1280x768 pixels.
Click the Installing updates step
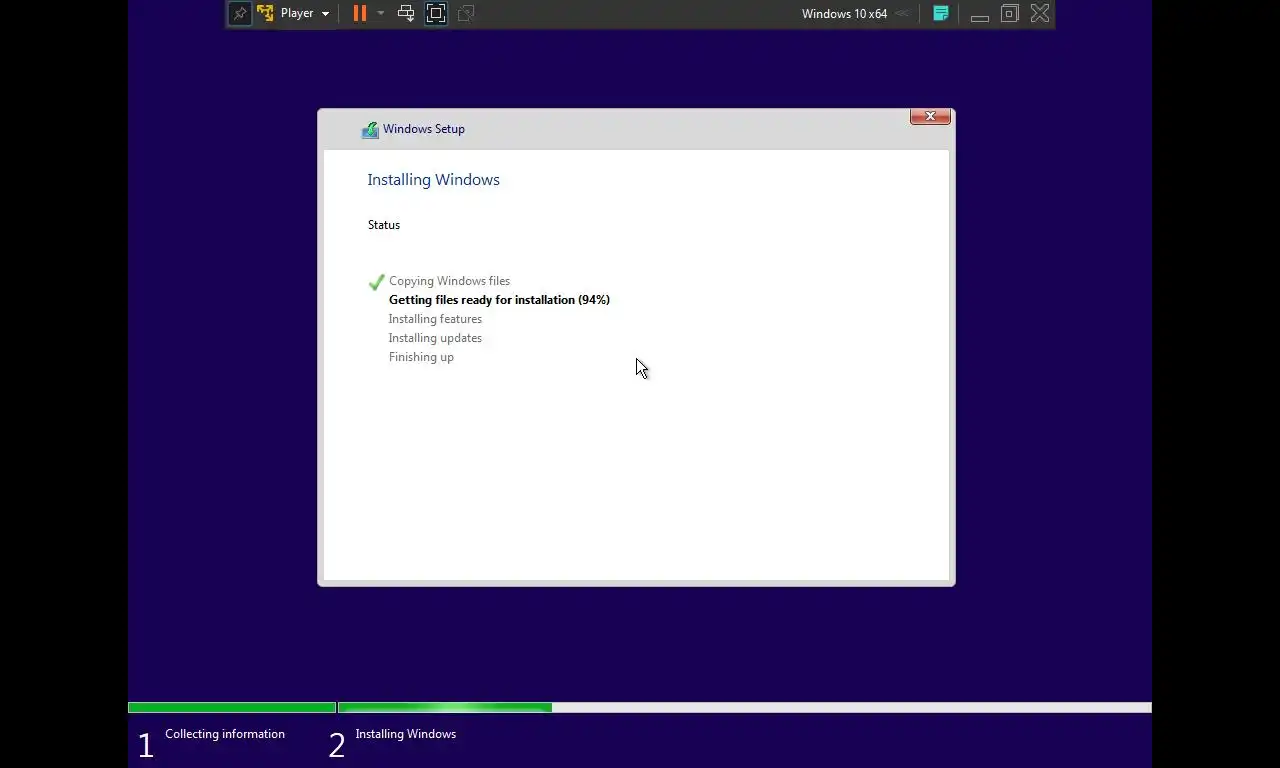click(x=435, y=338)
